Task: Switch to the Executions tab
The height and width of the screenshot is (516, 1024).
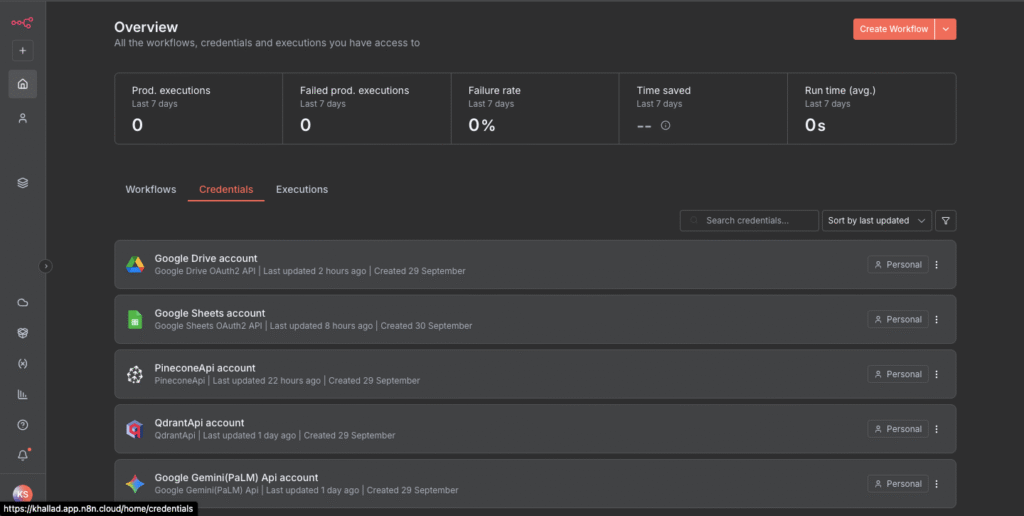Action: [x=302, y=190]
